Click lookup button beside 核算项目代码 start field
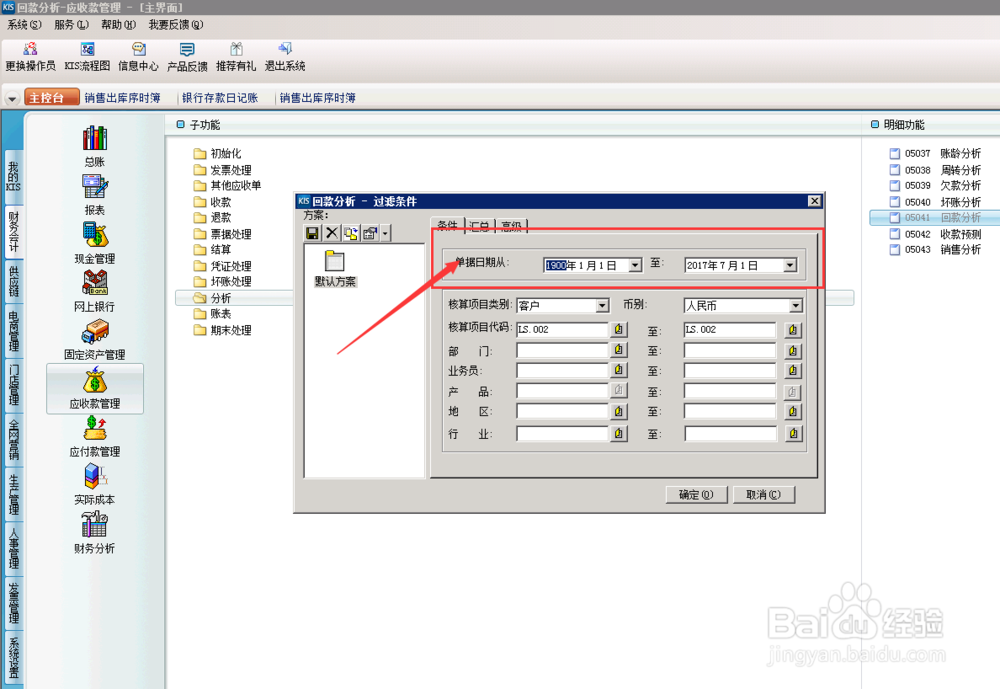Screen dimensions: 1000x689 click(x=619, y=329)
